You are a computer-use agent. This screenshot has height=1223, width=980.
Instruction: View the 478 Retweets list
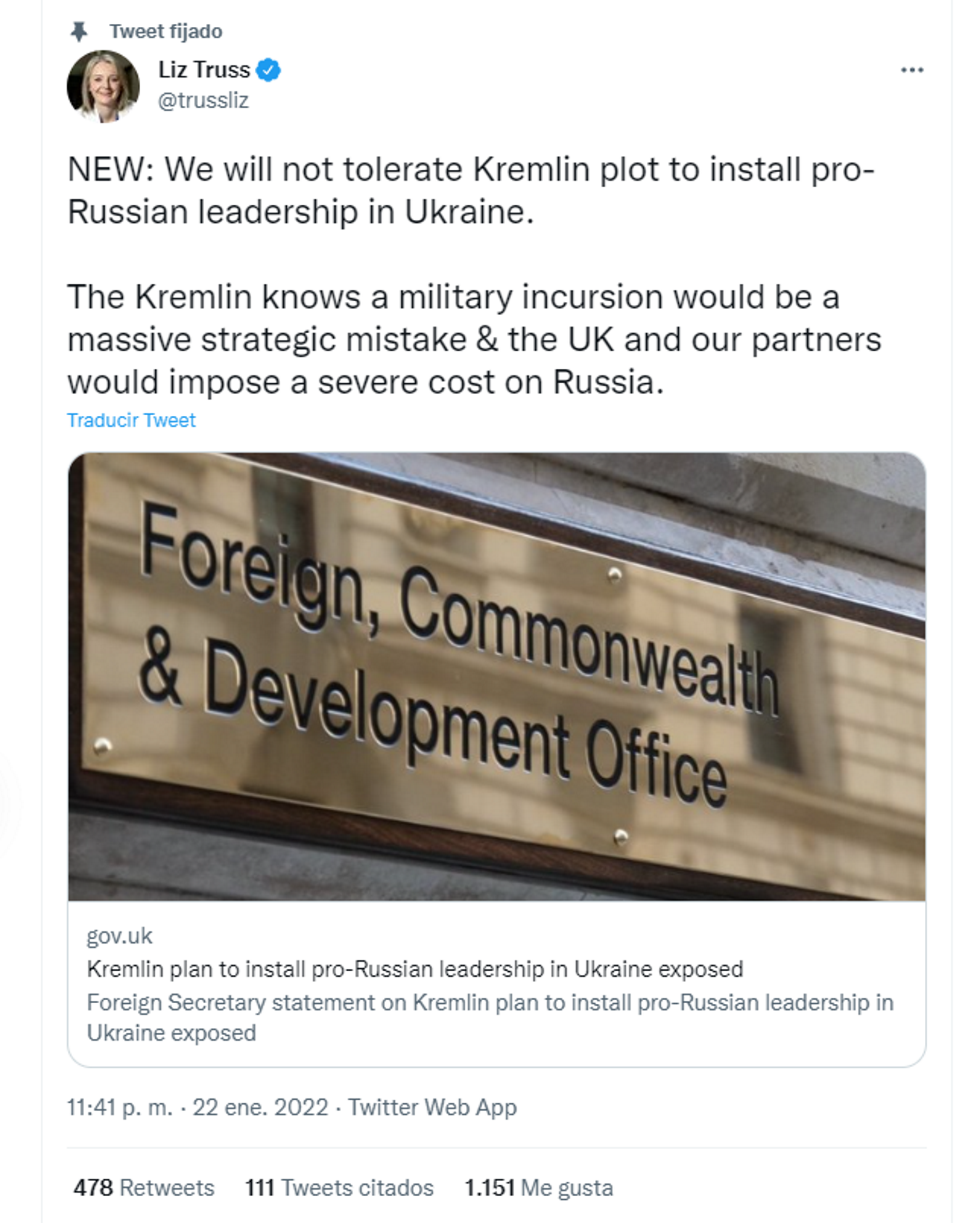(144, 1187)
